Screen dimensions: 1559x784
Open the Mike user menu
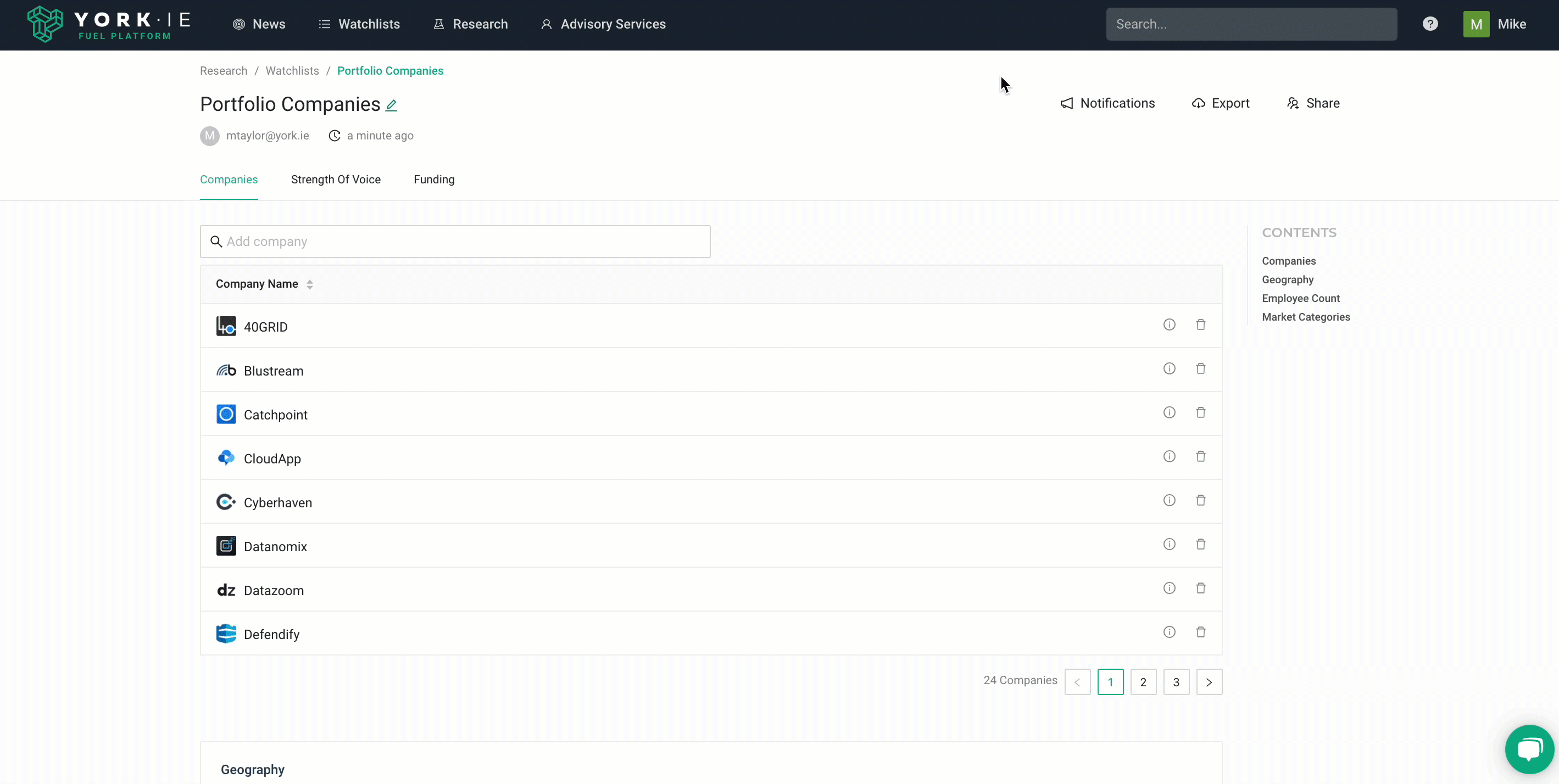(x=1512, y=24)
